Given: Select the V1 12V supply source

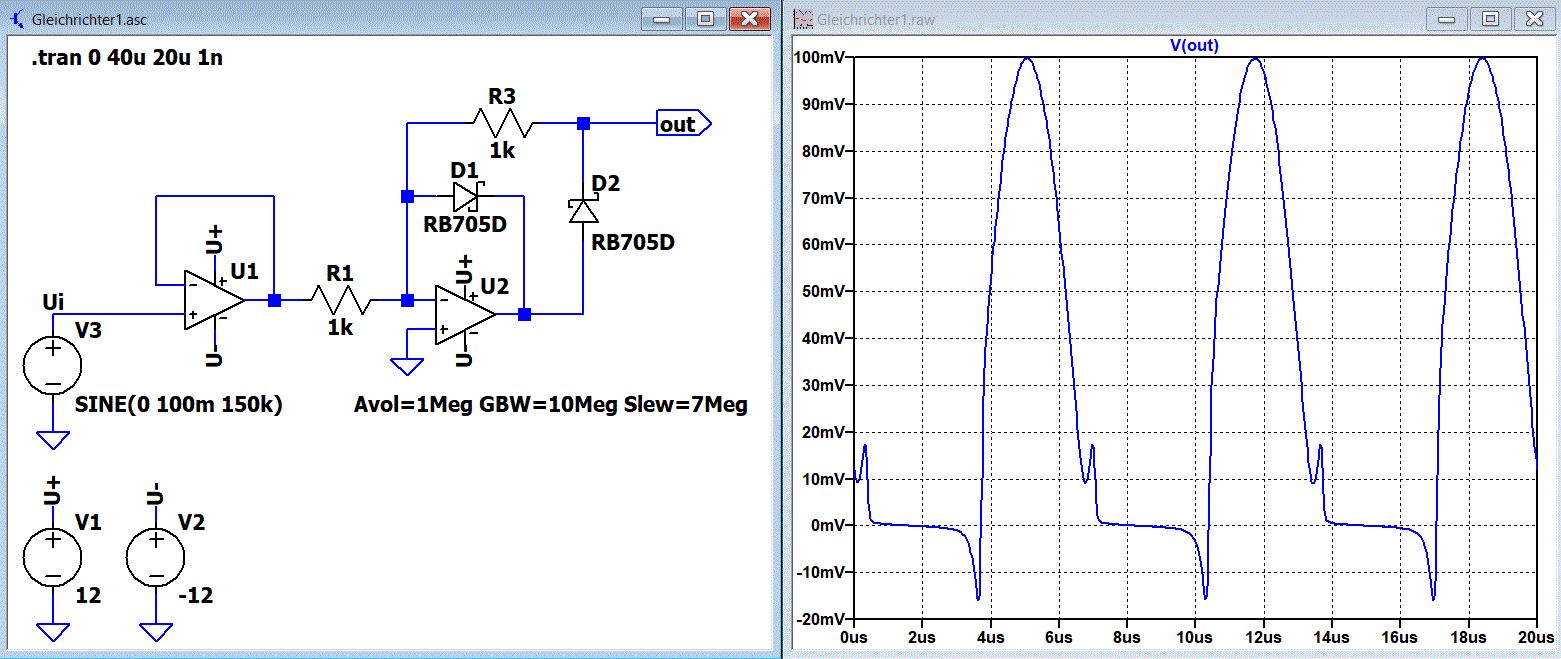Looking at the screenshot, I should [52, 556].
